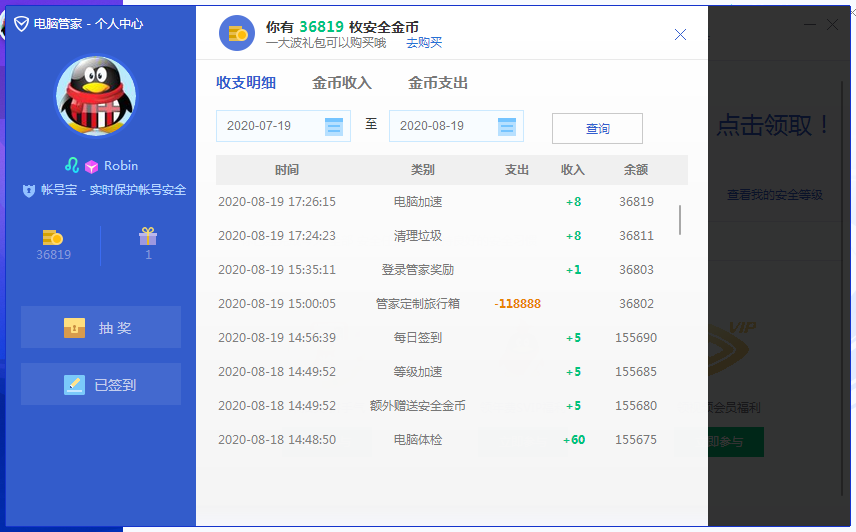Switch to the 金币收入 tab
The image size is (856, 532).
(342, 83)
